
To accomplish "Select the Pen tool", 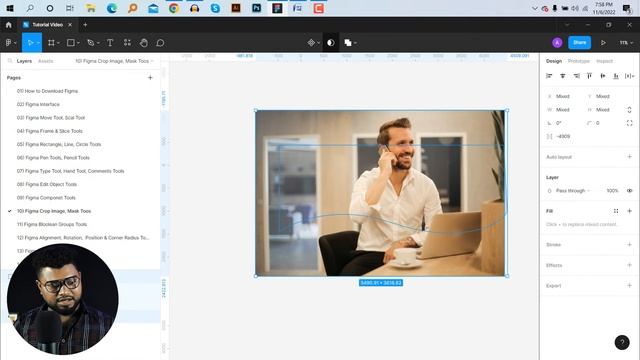I will tap(91, 42).
